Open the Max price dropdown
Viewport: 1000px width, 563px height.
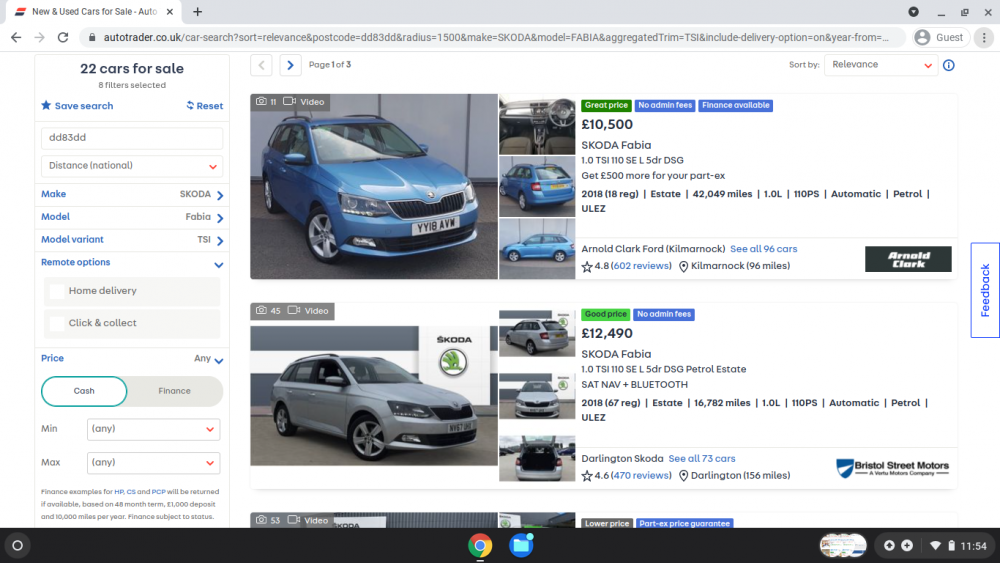tap(153, 463)
